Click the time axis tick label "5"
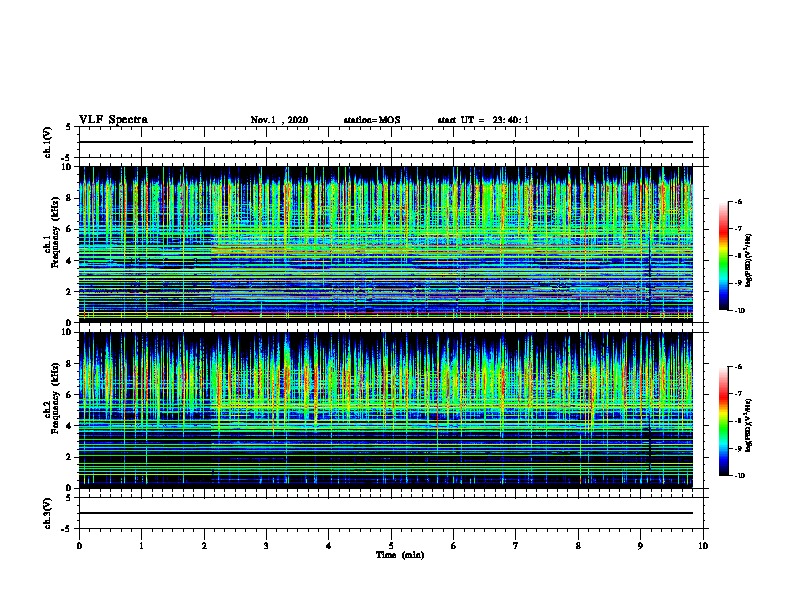This screenshot has width=792, height=612. [391, 546]
